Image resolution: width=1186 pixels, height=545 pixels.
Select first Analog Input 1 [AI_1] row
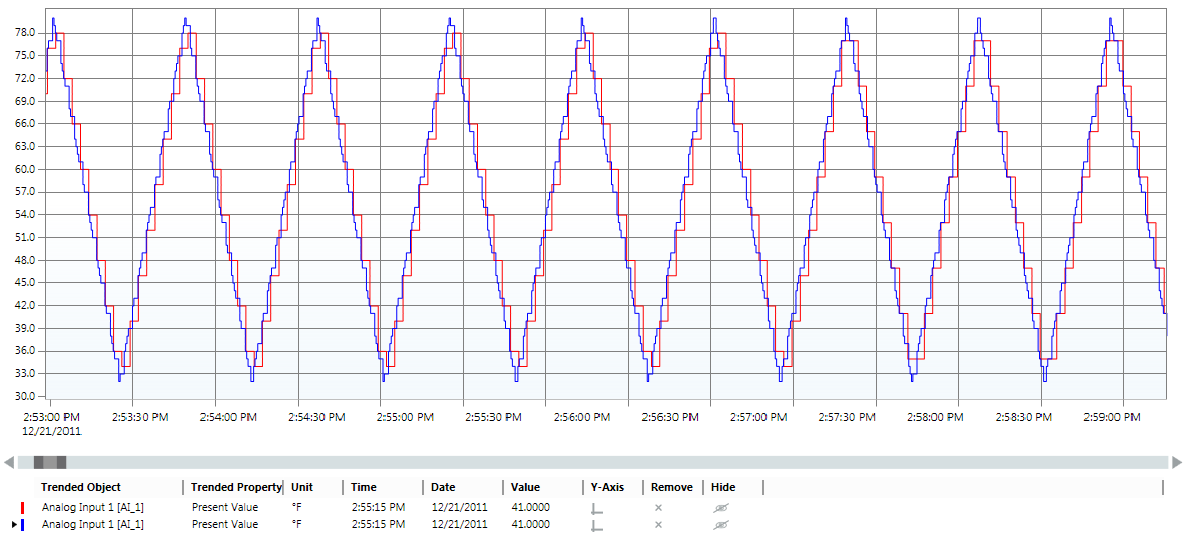point(92,508)
